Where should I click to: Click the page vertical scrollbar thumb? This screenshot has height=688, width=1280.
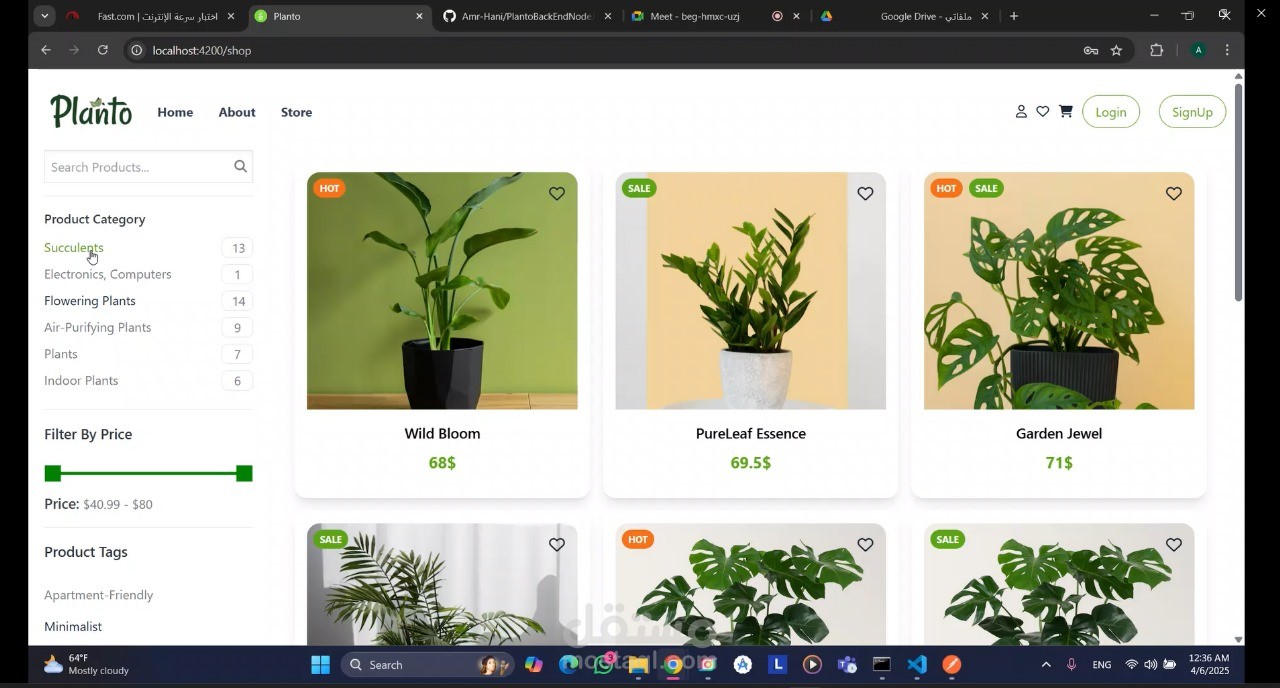[1238, 192]
